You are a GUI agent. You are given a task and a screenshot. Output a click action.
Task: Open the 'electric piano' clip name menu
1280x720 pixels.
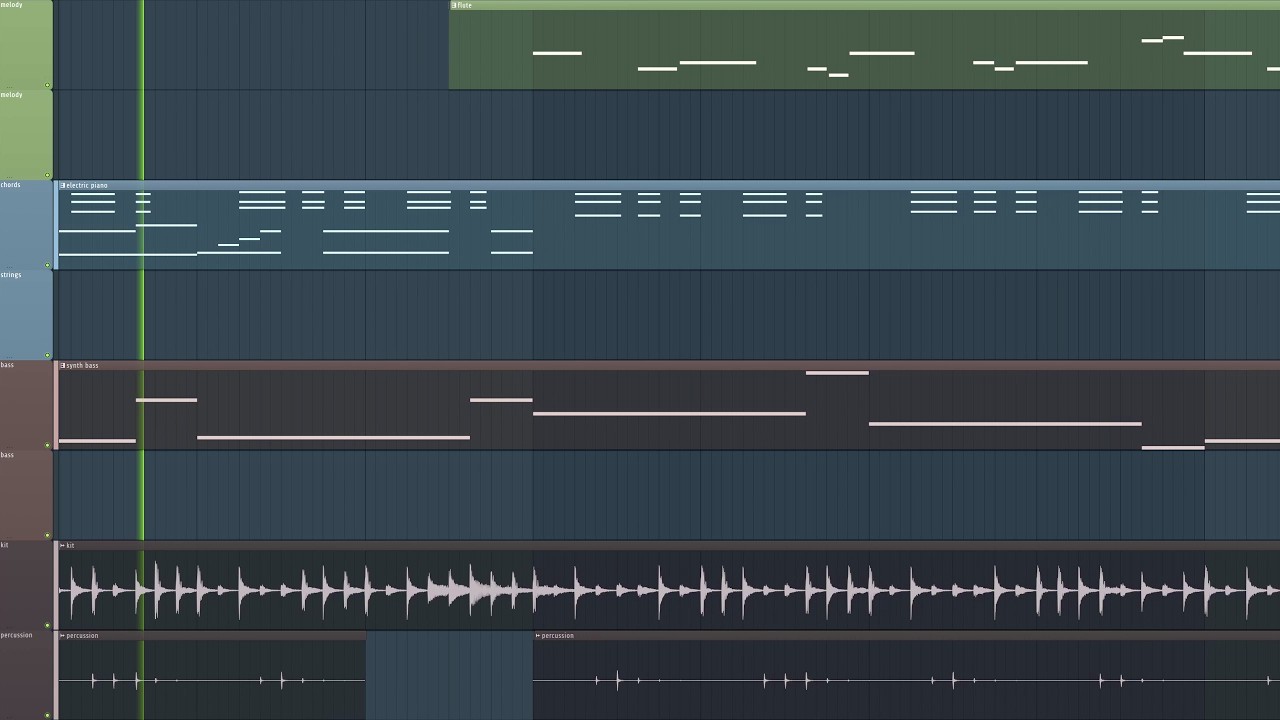click(x=87, y=185)
